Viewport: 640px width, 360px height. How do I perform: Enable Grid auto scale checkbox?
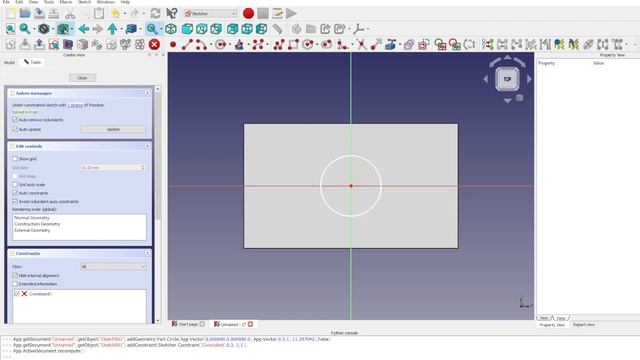coord(15,185)
